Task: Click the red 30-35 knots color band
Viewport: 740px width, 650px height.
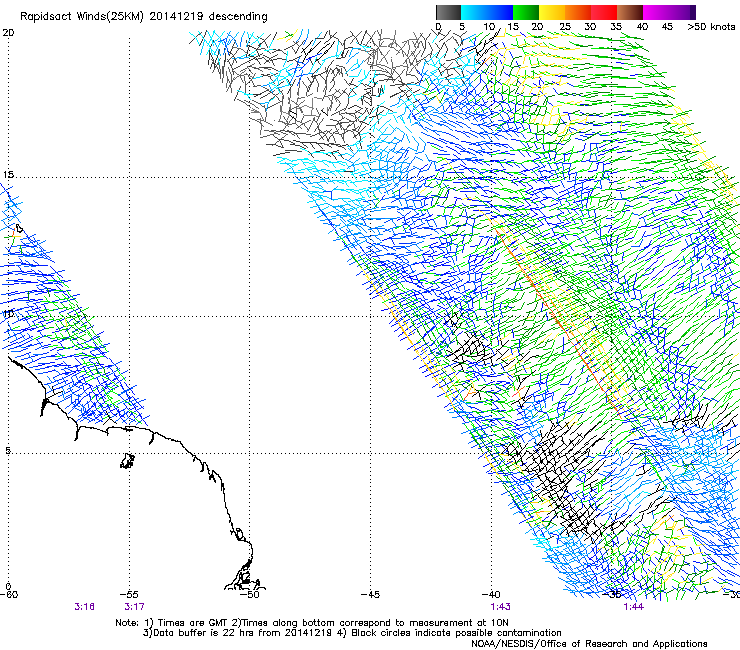Action: [x=604, y=12]
